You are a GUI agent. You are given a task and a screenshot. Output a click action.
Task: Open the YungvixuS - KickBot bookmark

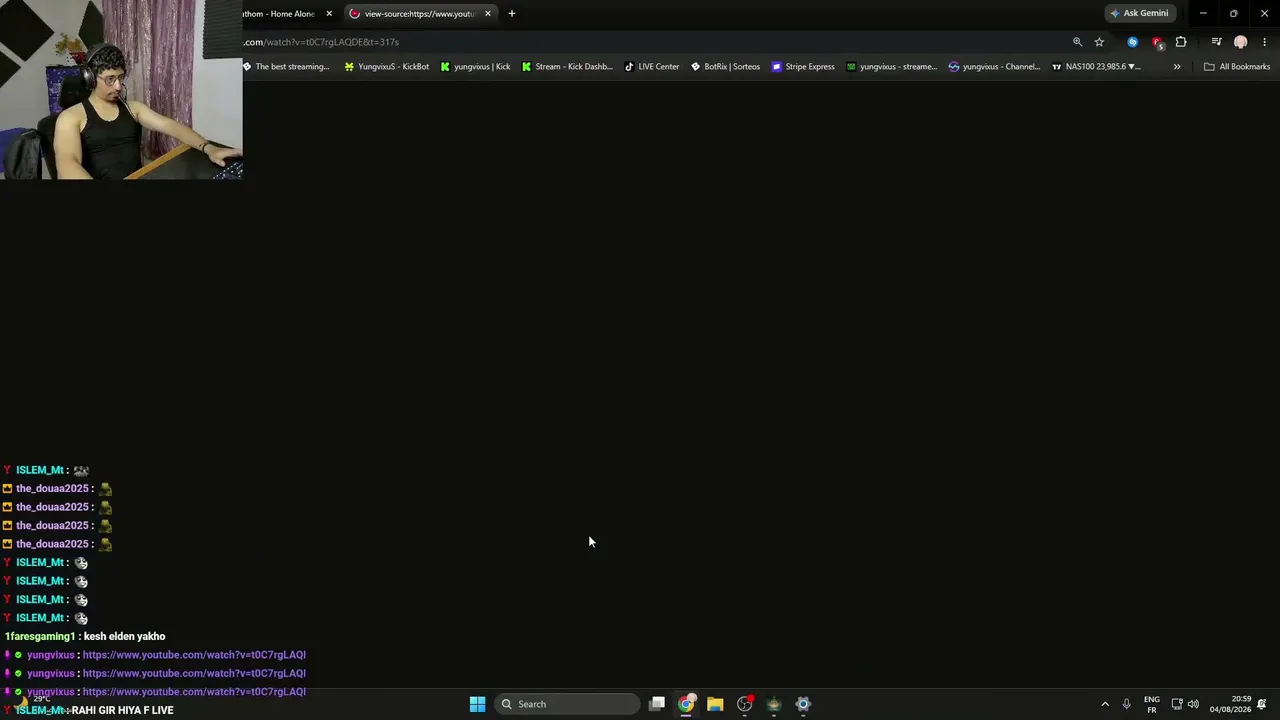coord(387,67)
